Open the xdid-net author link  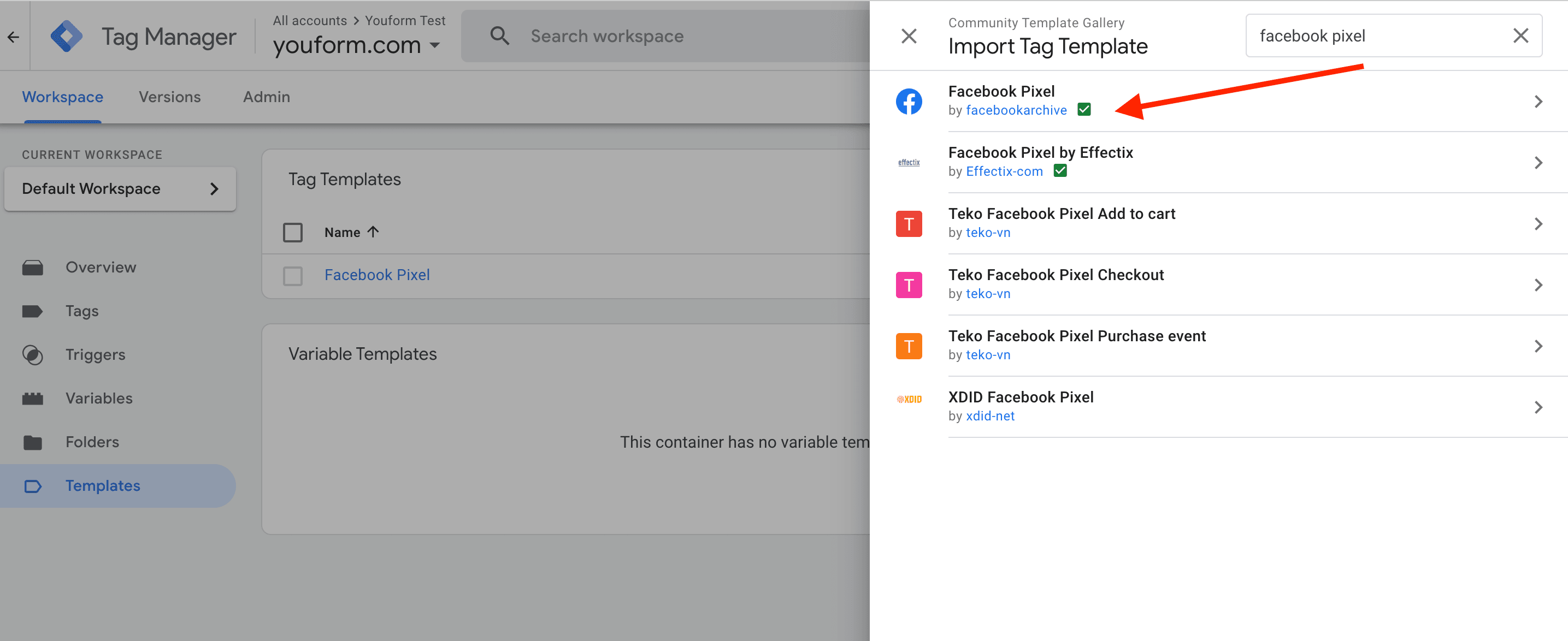pos(991,417)
